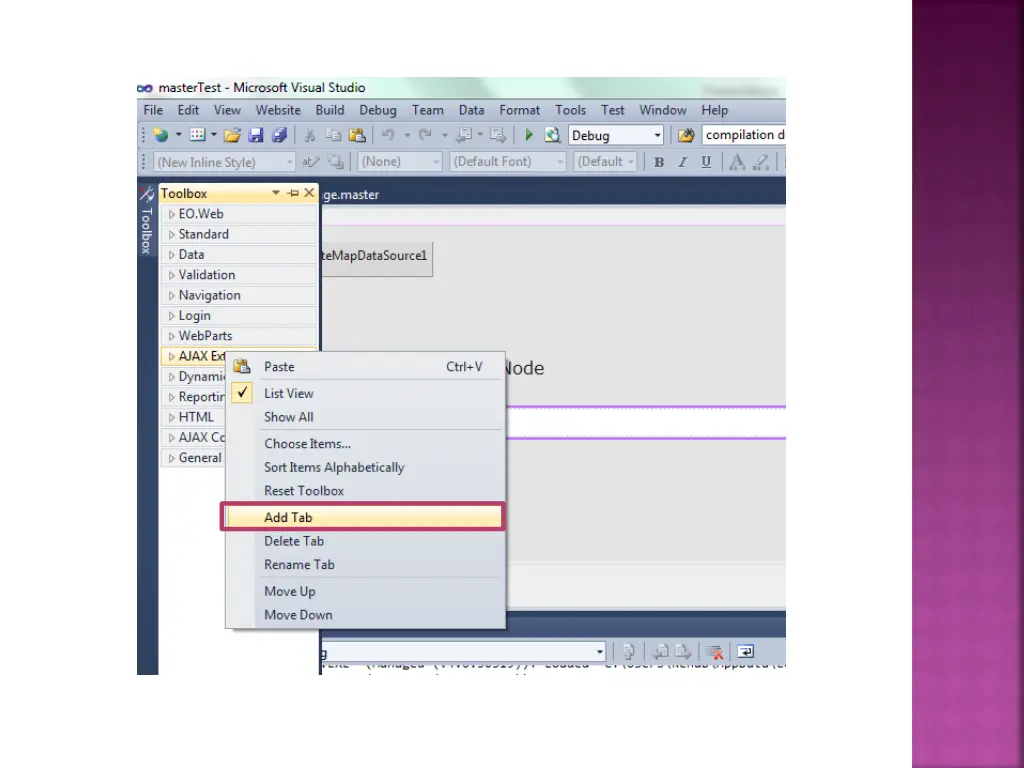Choose Rename Tab in context menu
The width and height of the screenshot is (1024, 768).
click(x=365, y=564)
